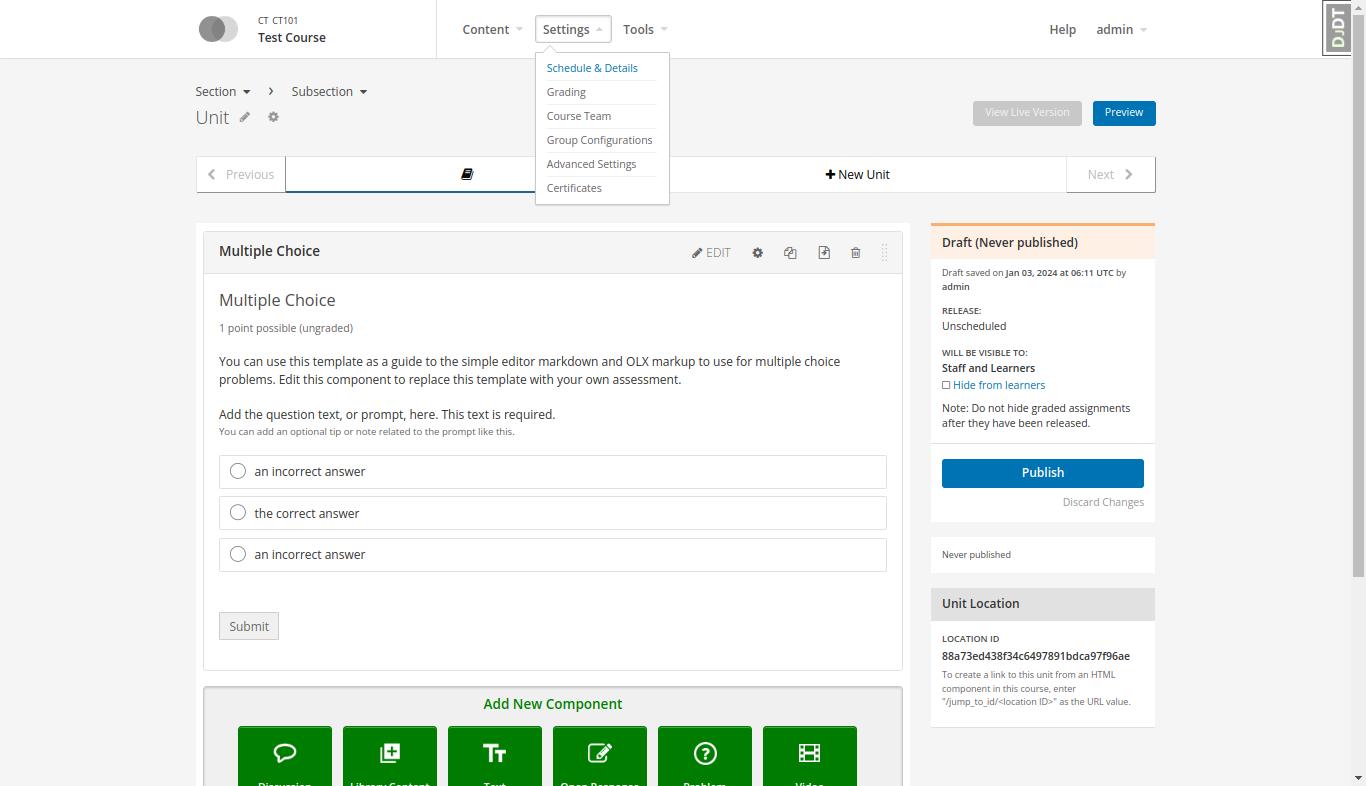Click View Live Version button
The height and width of the screenshot is (786, 1366).
1027,113
